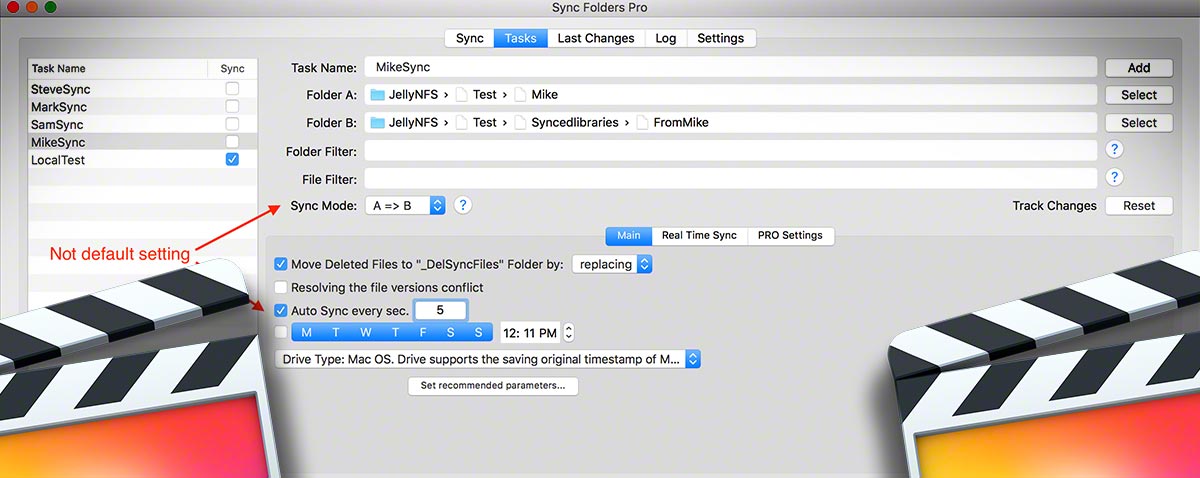Toggle Monday in the weekday selector
The width and height of the screenshot is (1200, 478).
[x=306, y=333]
